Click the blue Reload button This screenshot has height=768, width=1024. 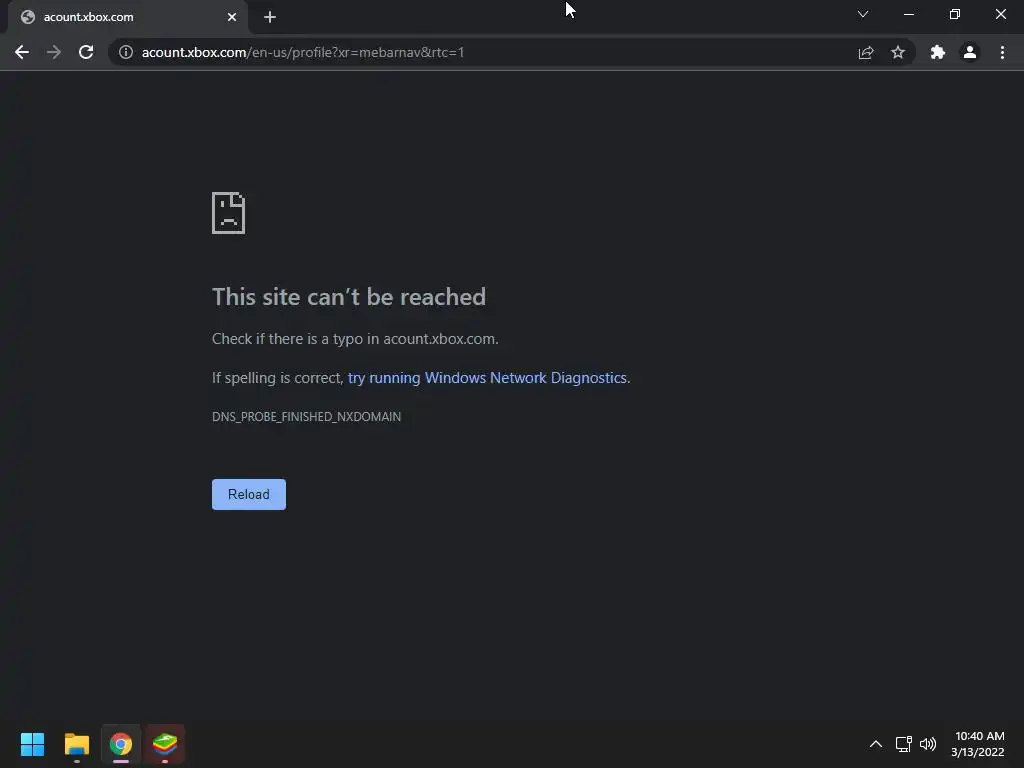249,494
